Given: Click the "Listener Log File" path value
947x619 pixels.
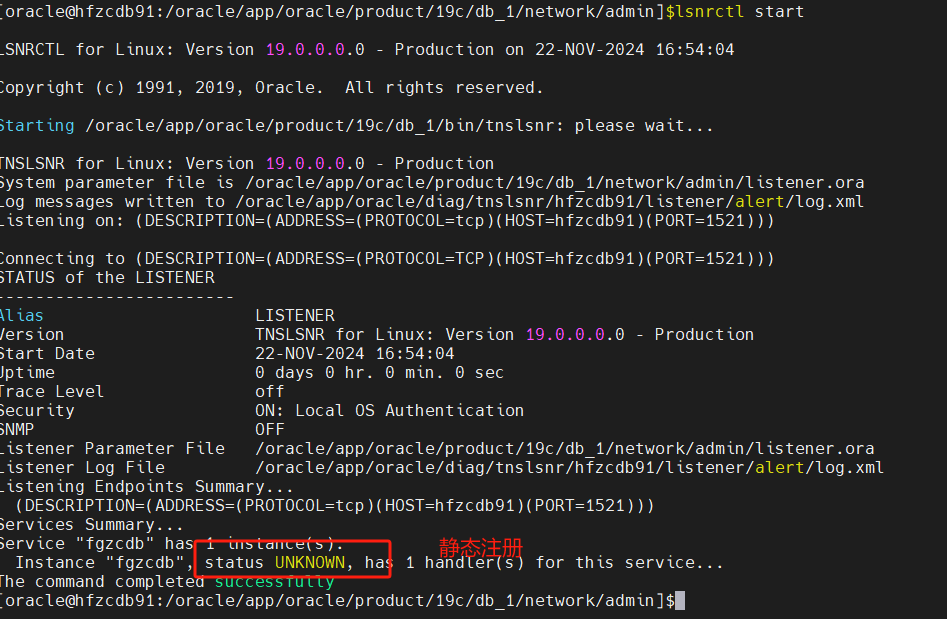Looking at the screenshot, I should pyautogui.click(x=569, y=468).
